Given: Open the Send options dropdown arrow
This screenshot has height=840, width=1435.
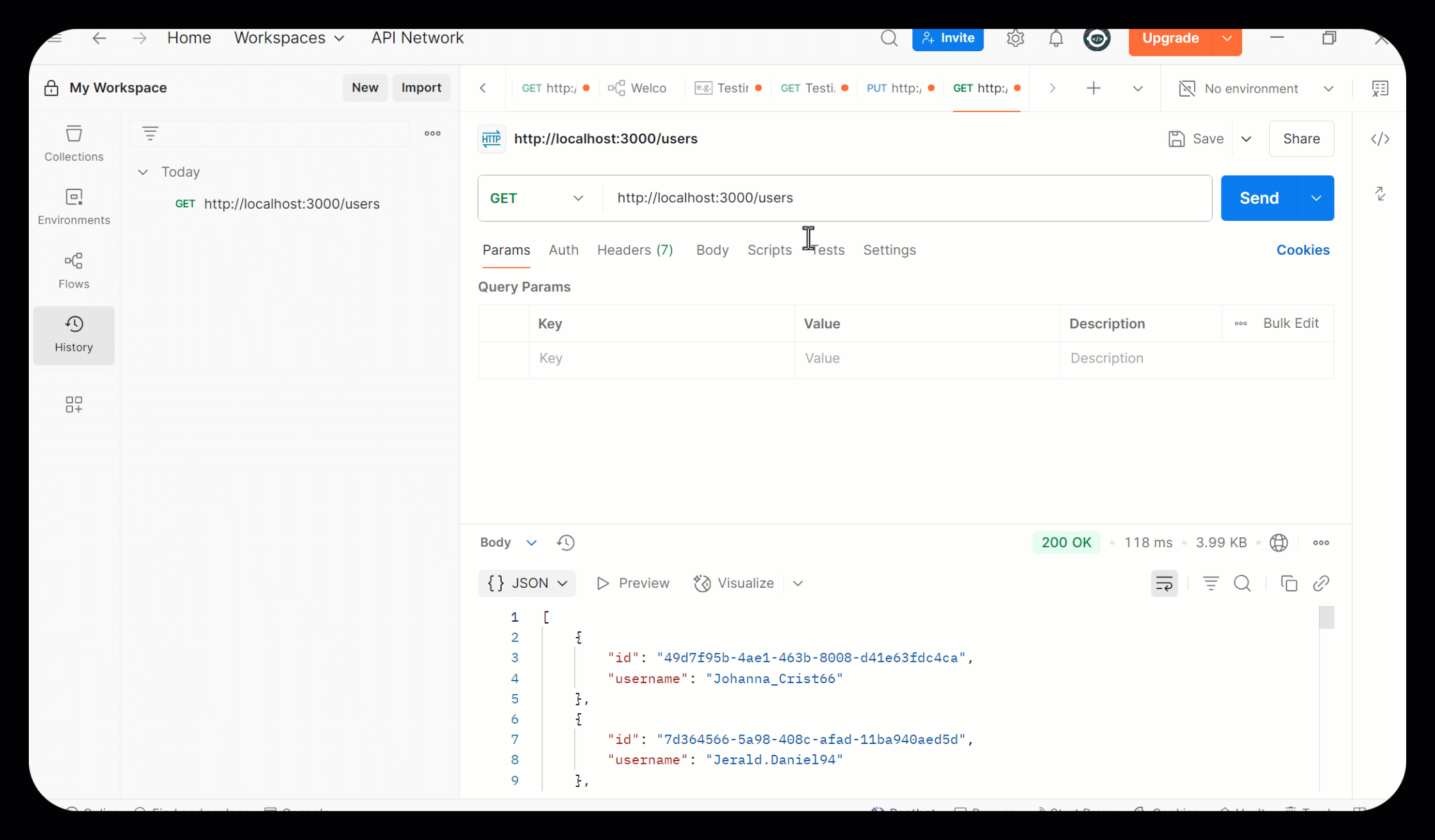Looking at the screenshot, I should (1316, 198).
